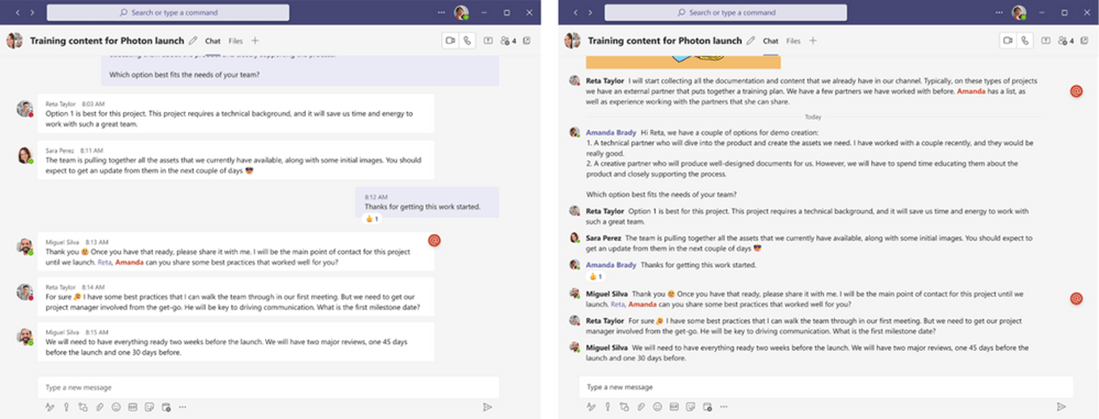The width and height of the screenshot is (1099, 419).
Task: Start an audio call in right window
Action: click(x=1025, y=41)
